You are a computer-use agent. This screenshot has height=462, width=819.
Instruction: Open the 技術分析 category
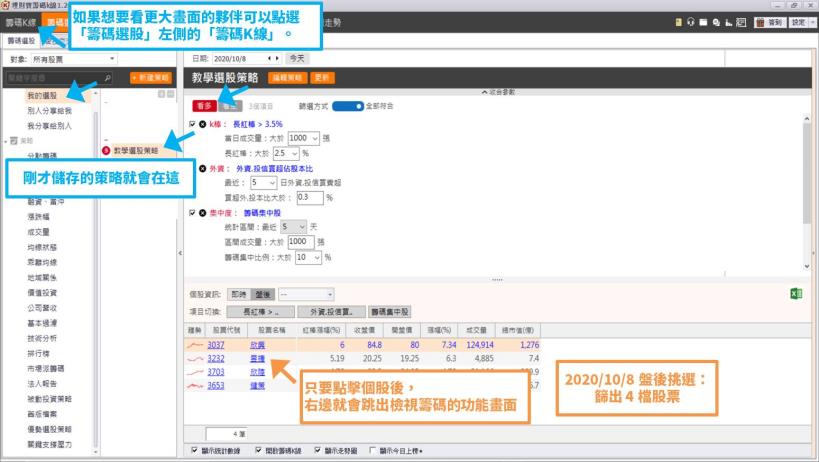pos(42,338)
